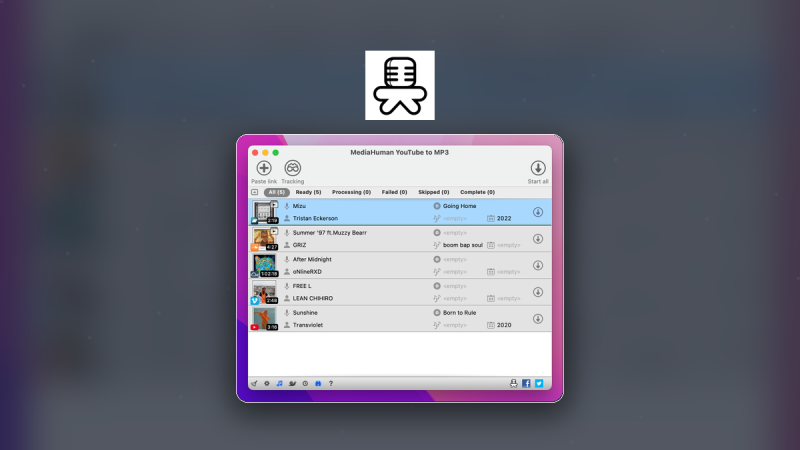Open the Tracking binoculars toolbar button
The image size is (800, 450).
(292, 168)
